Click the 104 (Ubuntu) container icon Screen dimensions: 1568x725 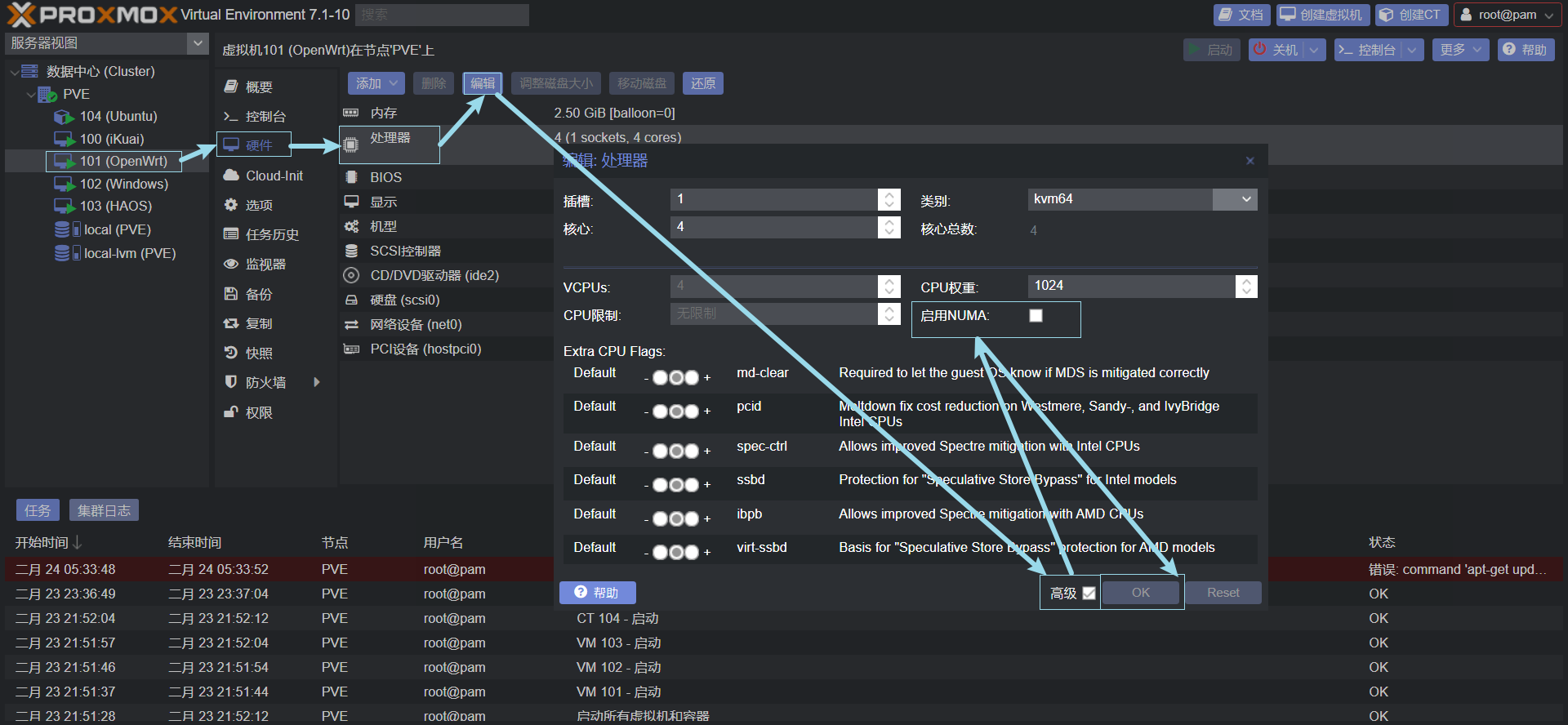tap(64, 117)
